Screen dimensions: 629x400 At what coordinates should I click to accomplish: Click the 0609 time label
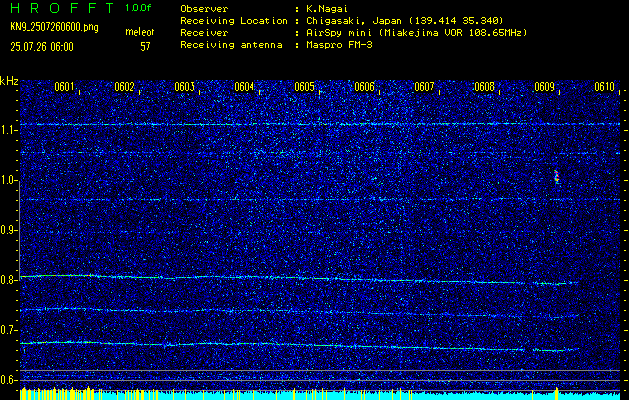[x=544, y=87]
